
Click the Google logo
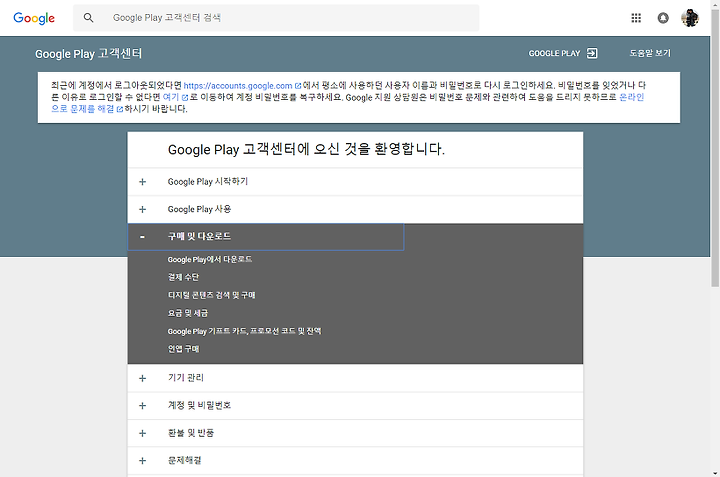pos(34,18)
